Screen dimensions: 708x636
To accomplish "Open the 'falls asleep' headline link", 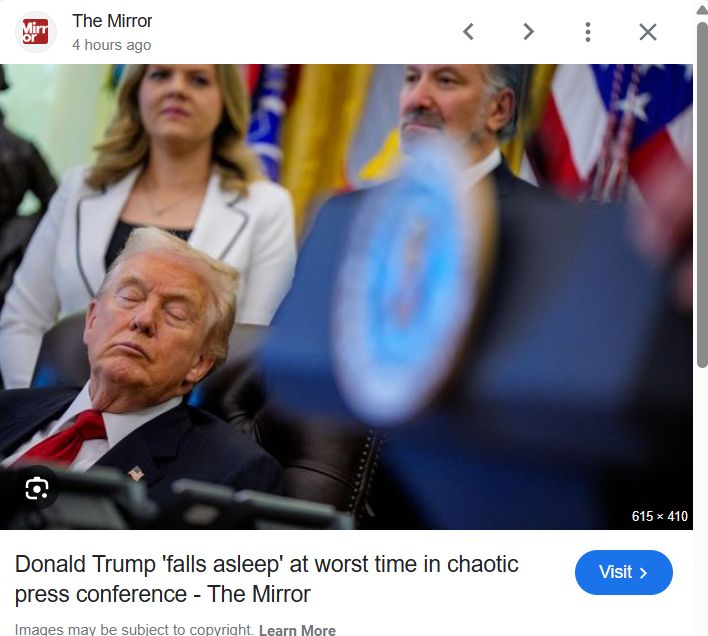I will 266,579.
